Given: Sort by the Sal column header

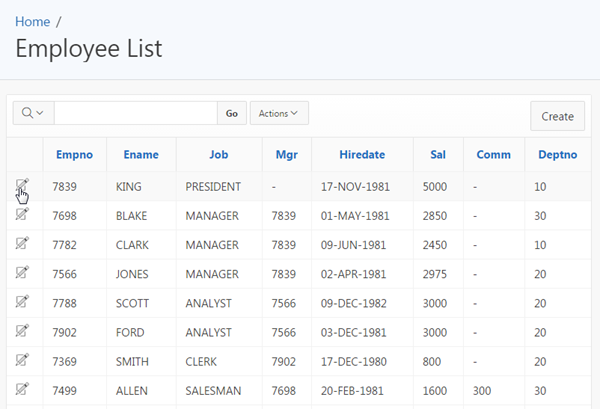Looking at the screenshot, I should 438,155.
